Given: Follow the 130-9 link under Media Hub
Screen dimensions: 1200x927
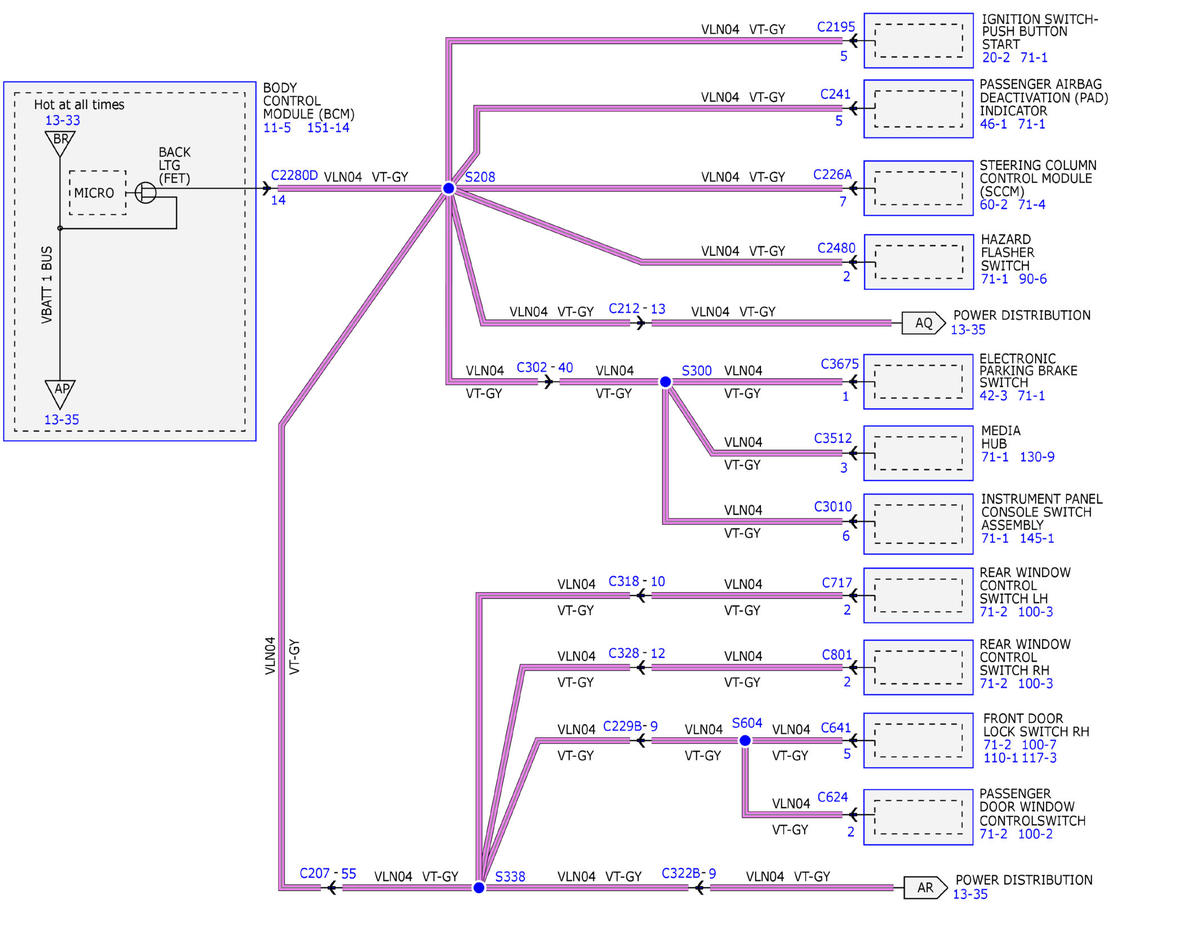Looking at the screenshot, I should [1037, 457].
